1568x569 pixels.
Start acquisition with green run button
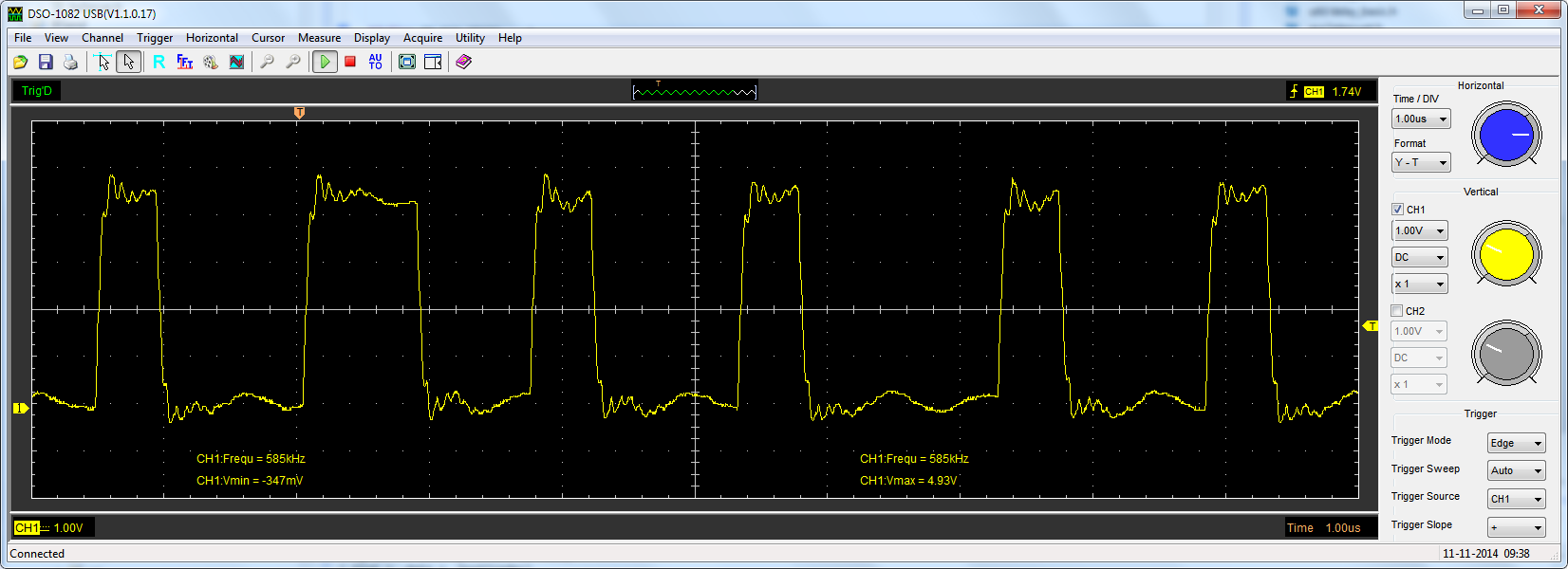pyautogui.click(x=325, y=62)
